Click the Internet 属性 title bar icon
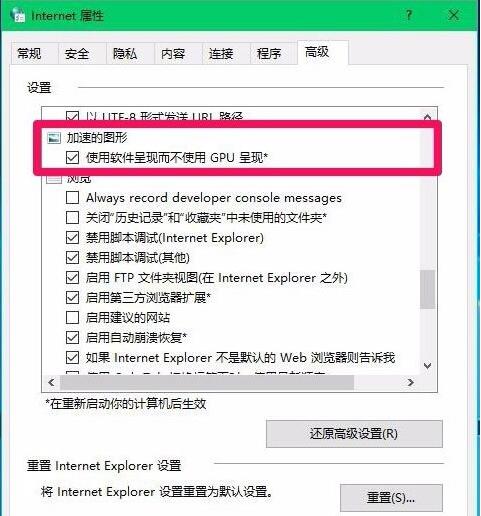The height and width of the screenshot is (516, 481). tap(18, 15)
